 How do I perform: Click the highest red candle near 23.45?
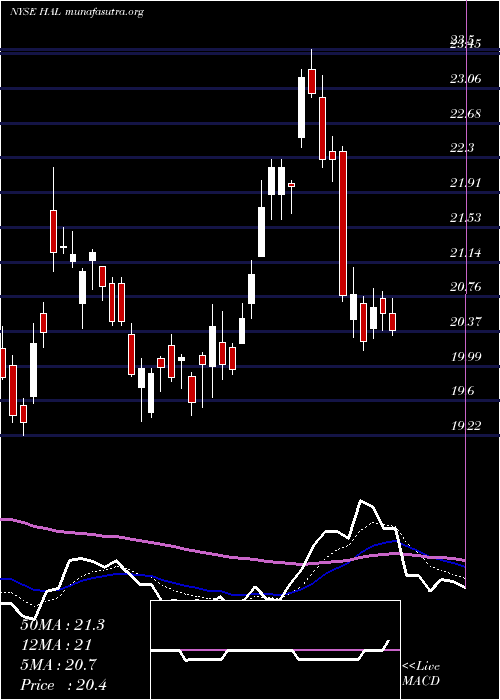tap(312, 81)
